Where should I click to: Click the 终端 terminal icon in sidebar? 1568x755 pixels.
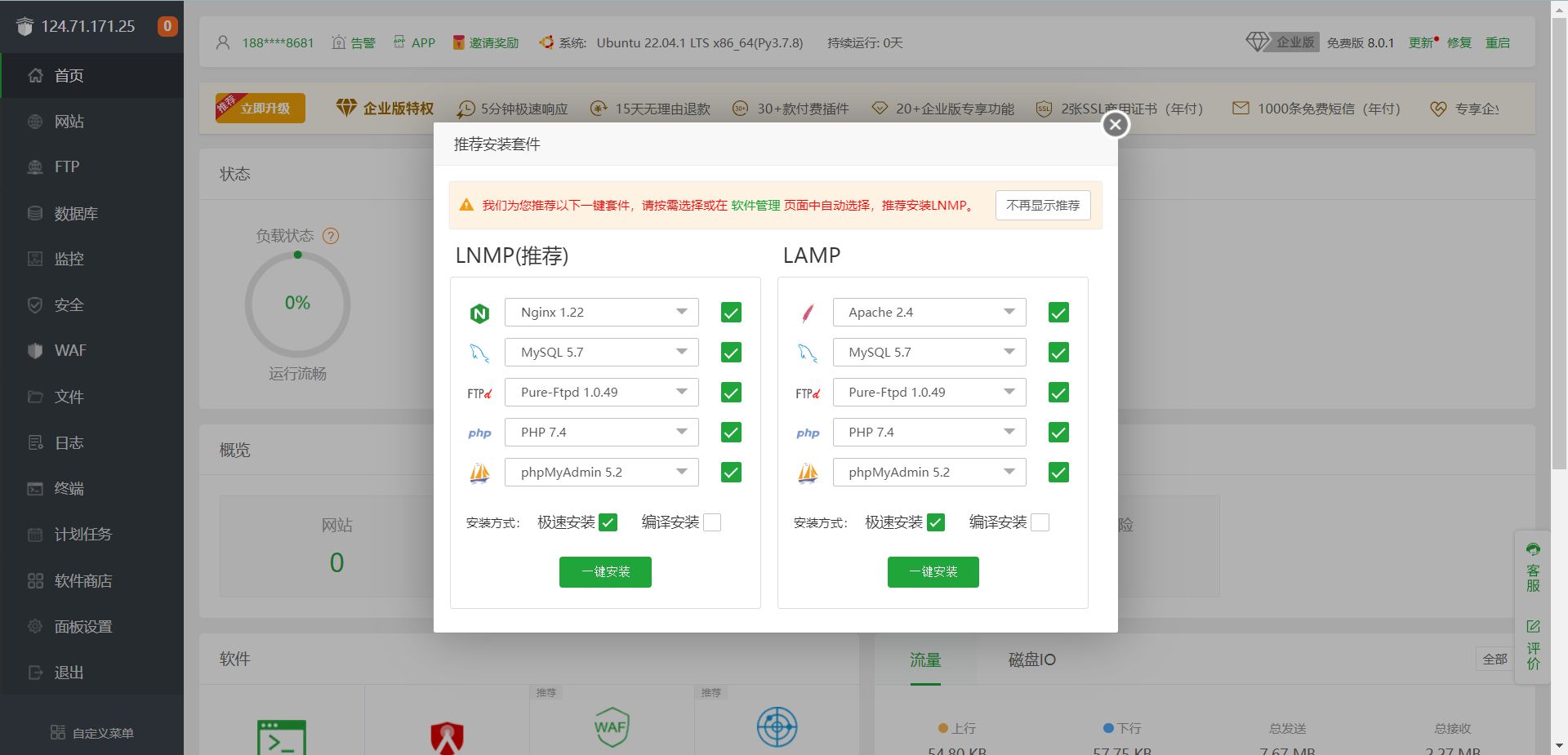(x=35, y=489)
